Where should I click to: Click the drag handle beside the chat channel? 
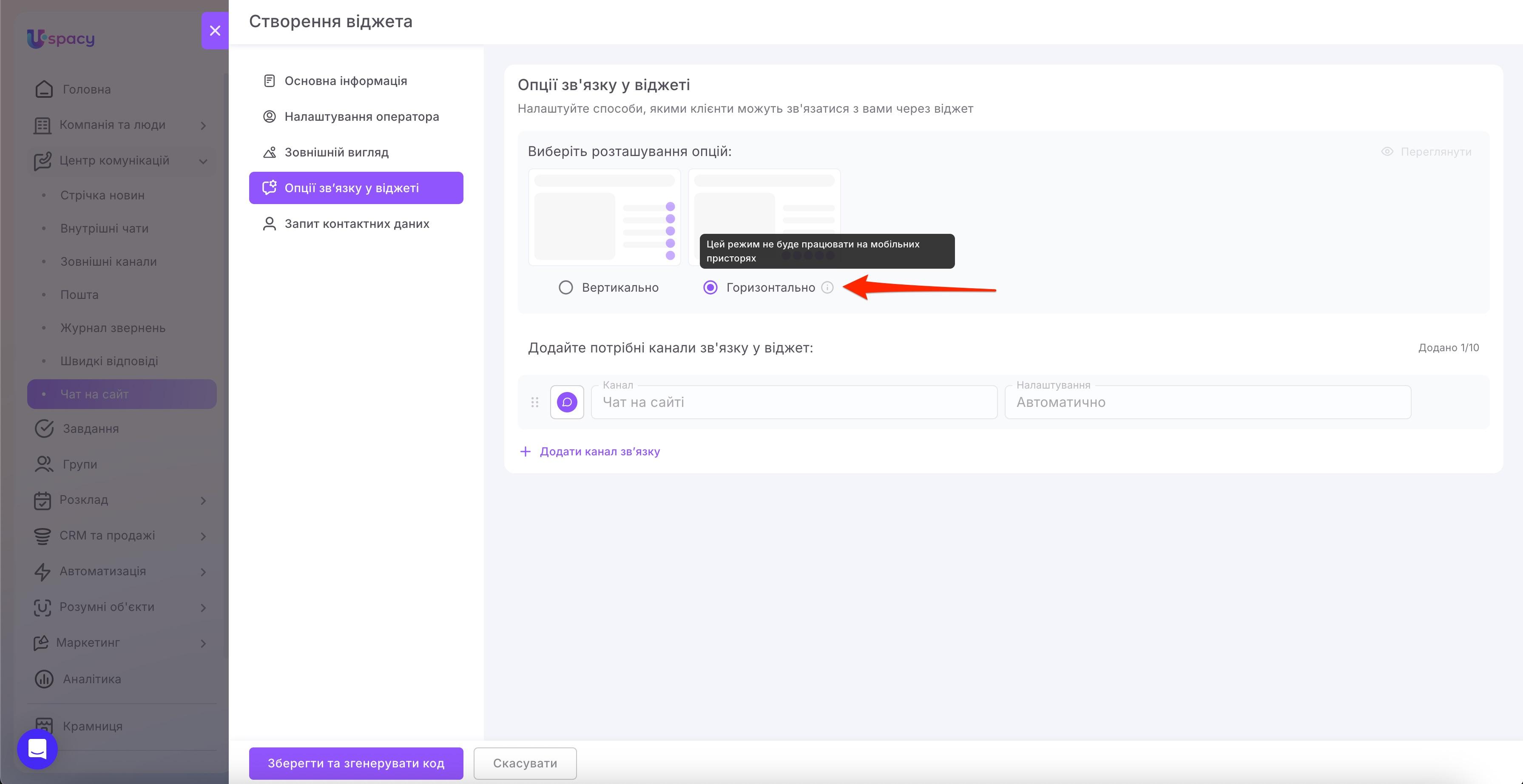(x=534, y=402)
